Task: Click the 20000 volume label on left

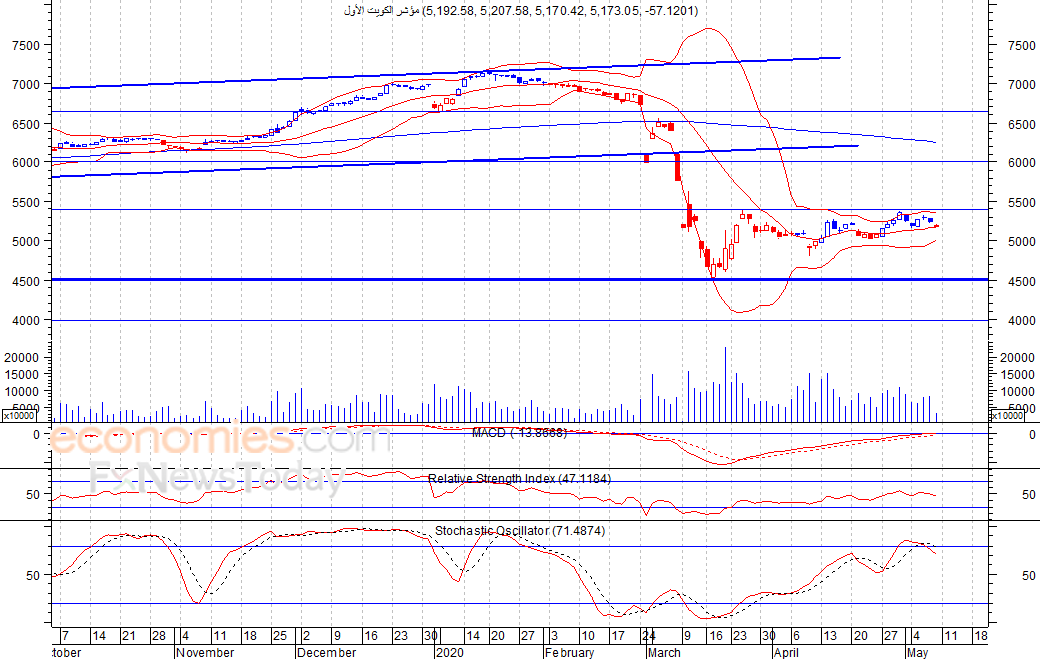Action: [x=22, y=357]
